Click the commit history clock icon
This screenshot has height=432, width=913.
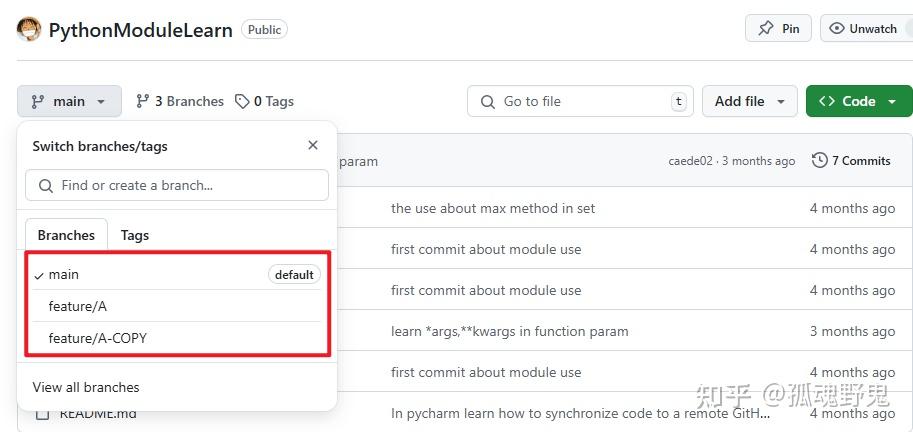(820, 160)
